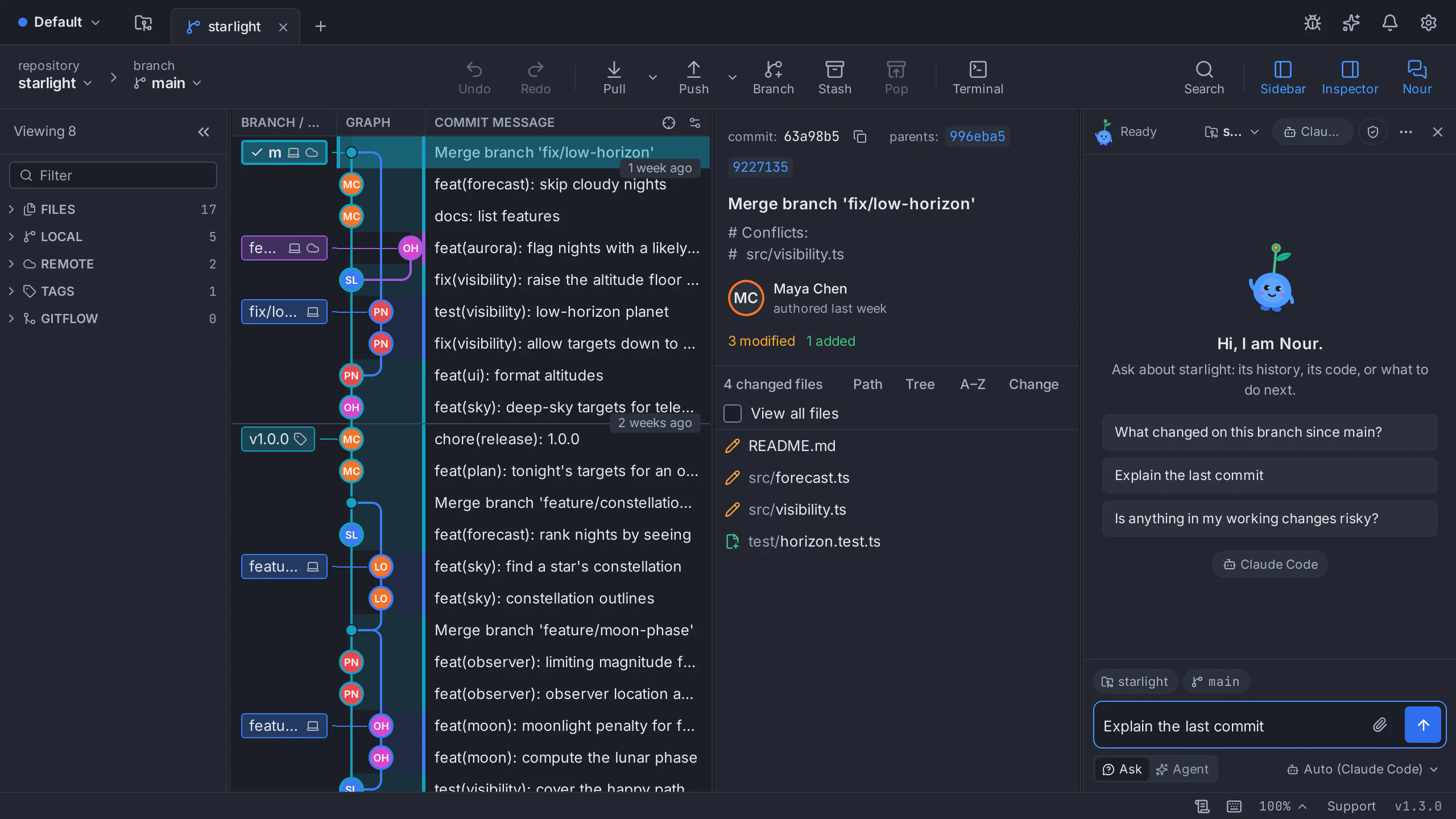Open the repository folder icon next to Default
The image size is (1456, 819).
(143, 23)
